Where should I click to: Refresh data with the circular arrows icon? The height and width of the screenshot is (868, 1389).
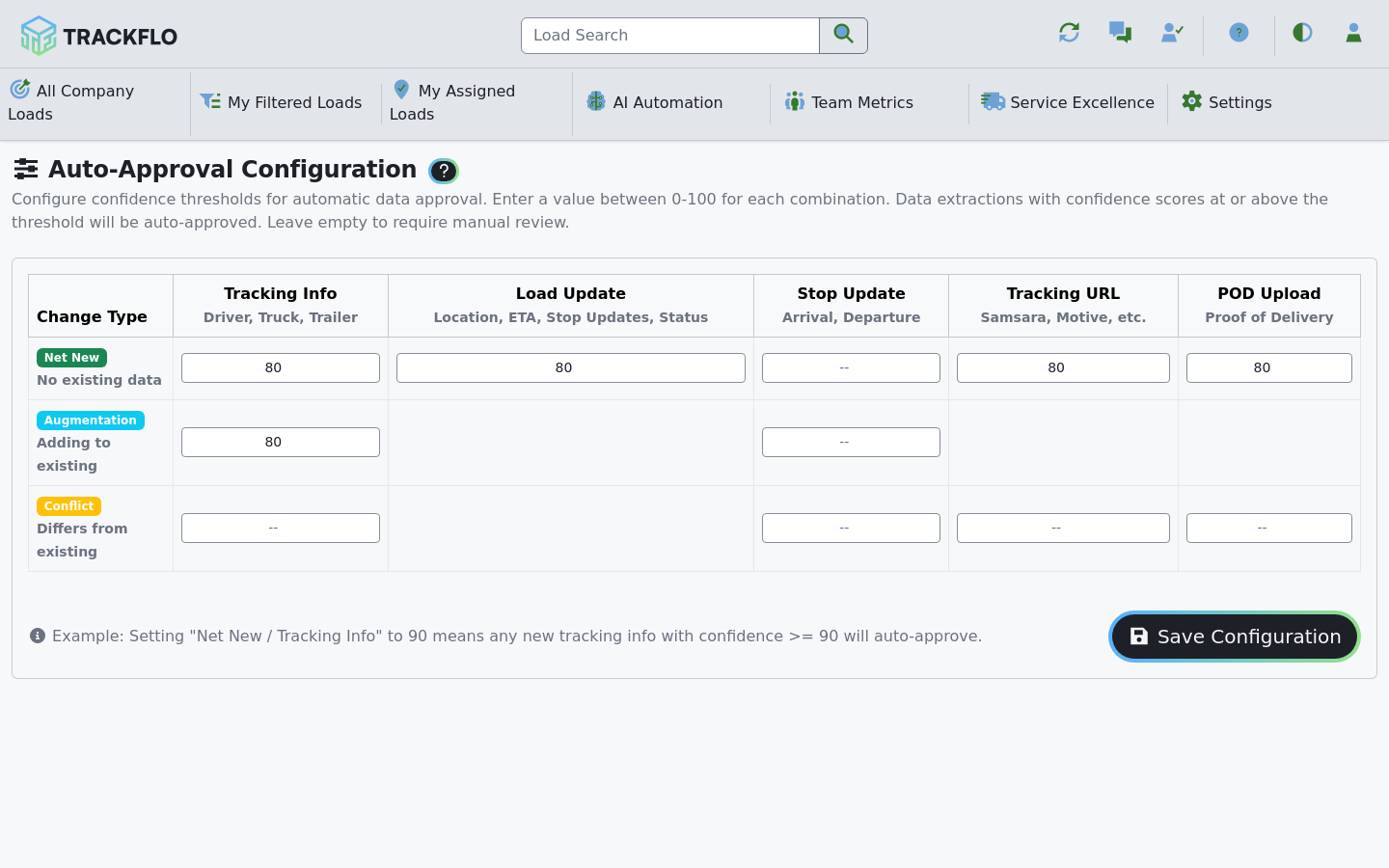[x=1069, y=33]
